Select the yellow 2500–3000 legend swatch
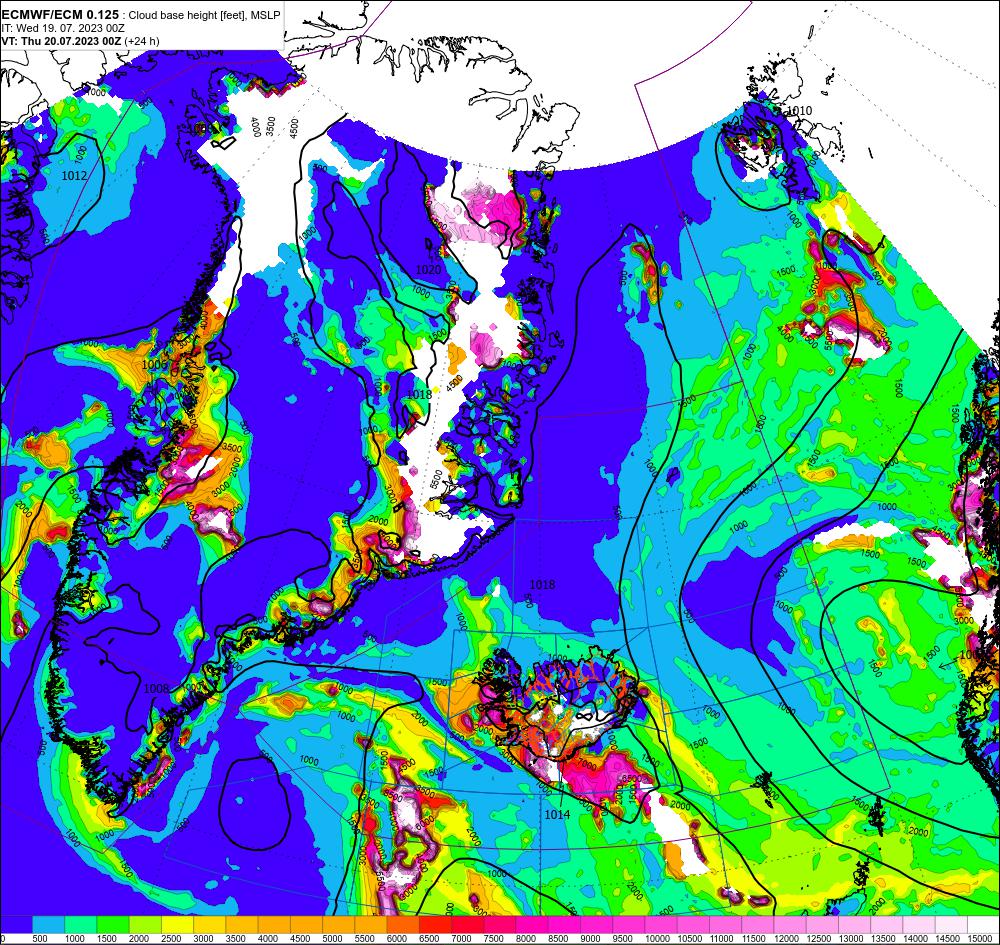The height and width of the screenshot is (945, 1000). tap(177, 924)
